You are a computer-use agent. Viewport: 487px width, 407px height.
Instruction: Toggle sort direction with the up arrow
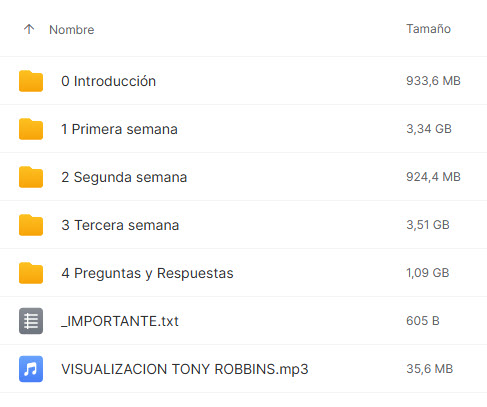29,29
